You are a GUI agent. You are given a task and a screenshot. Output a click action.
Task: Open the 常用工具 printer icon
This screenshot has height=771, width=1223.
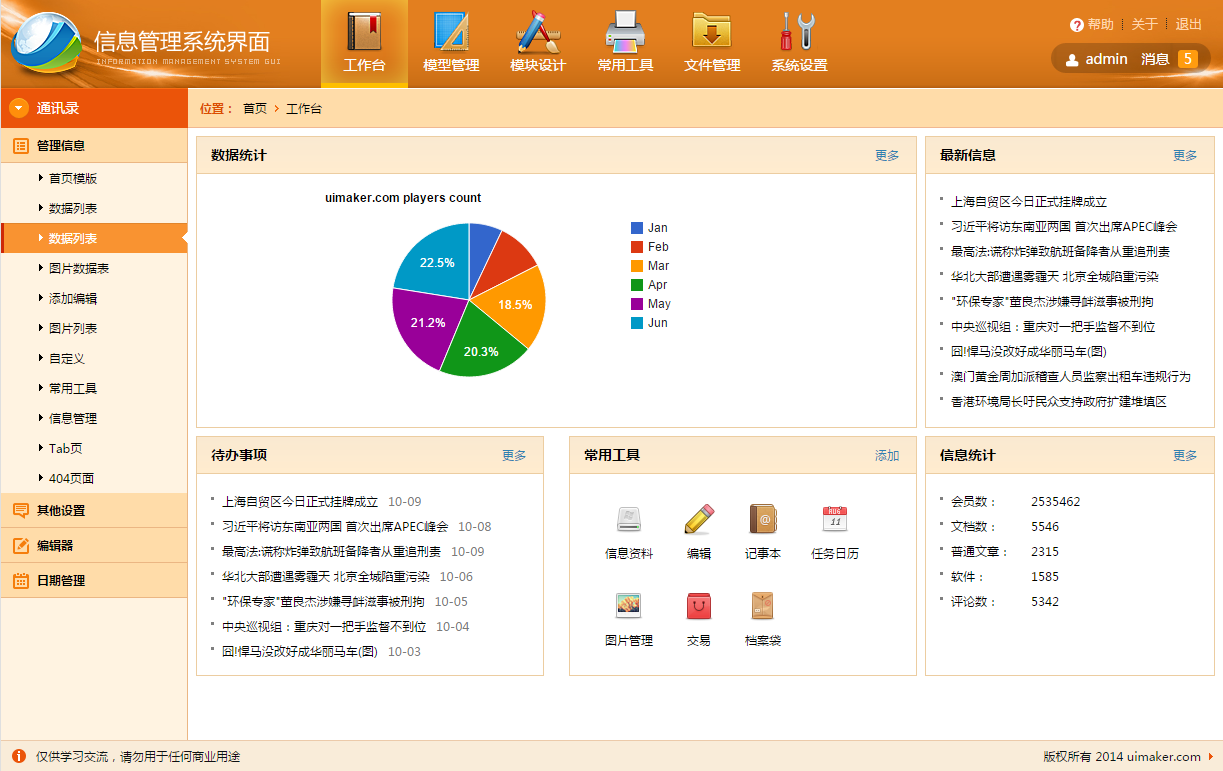click(x=625, y=32)
